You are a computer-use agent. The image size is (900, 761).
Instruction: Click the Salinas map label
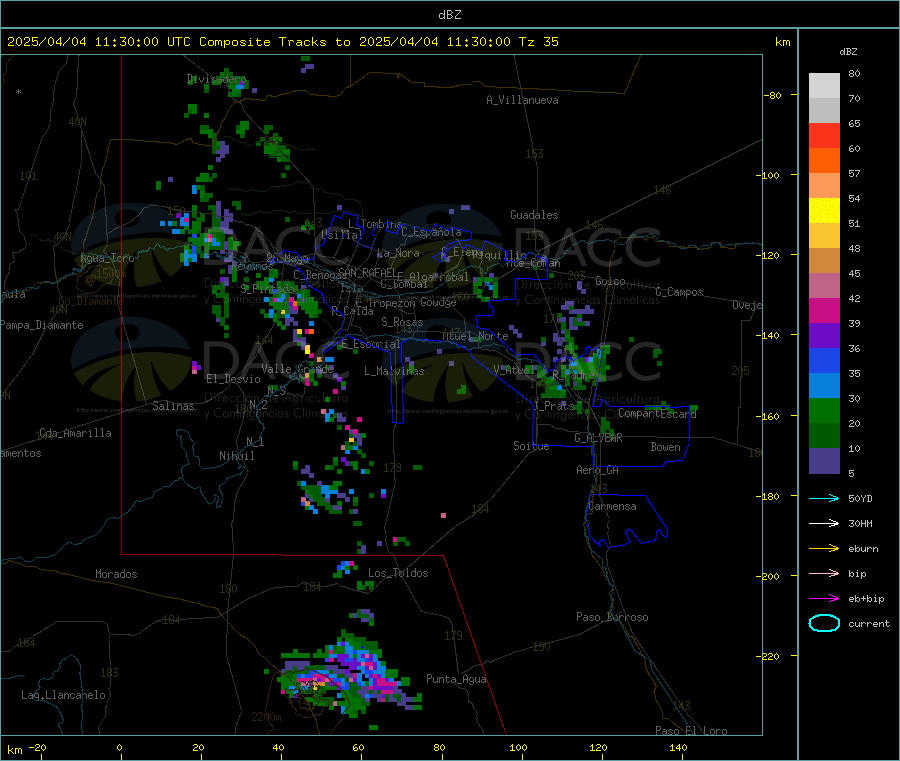(x=173, y=406)
